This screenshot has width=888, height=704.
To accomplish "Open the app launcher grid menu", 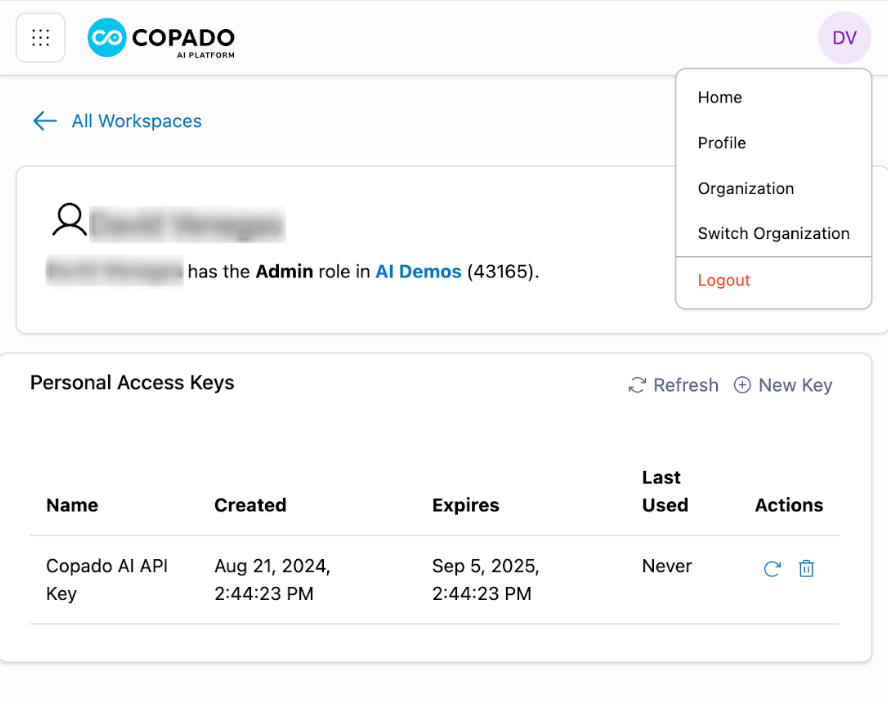I will coord(41,38).
